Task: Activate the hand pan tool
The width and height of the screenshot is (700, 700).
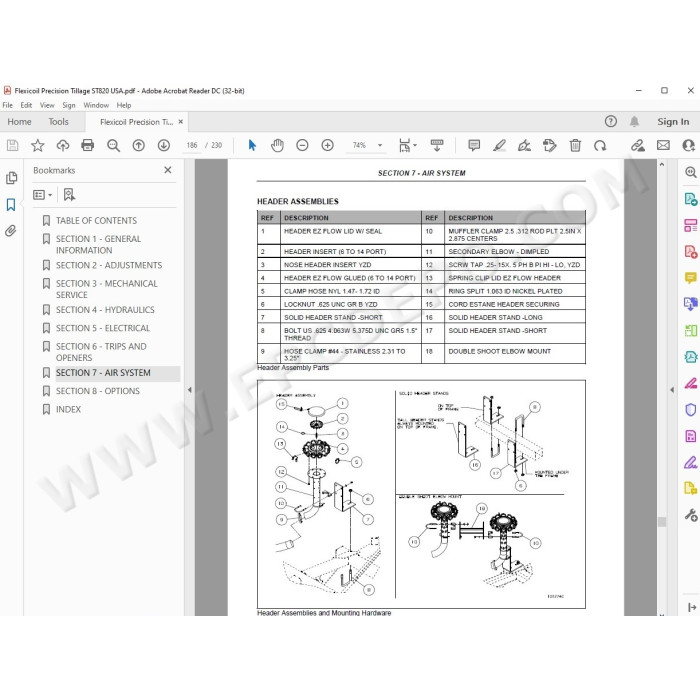Action: coord(277,146)
